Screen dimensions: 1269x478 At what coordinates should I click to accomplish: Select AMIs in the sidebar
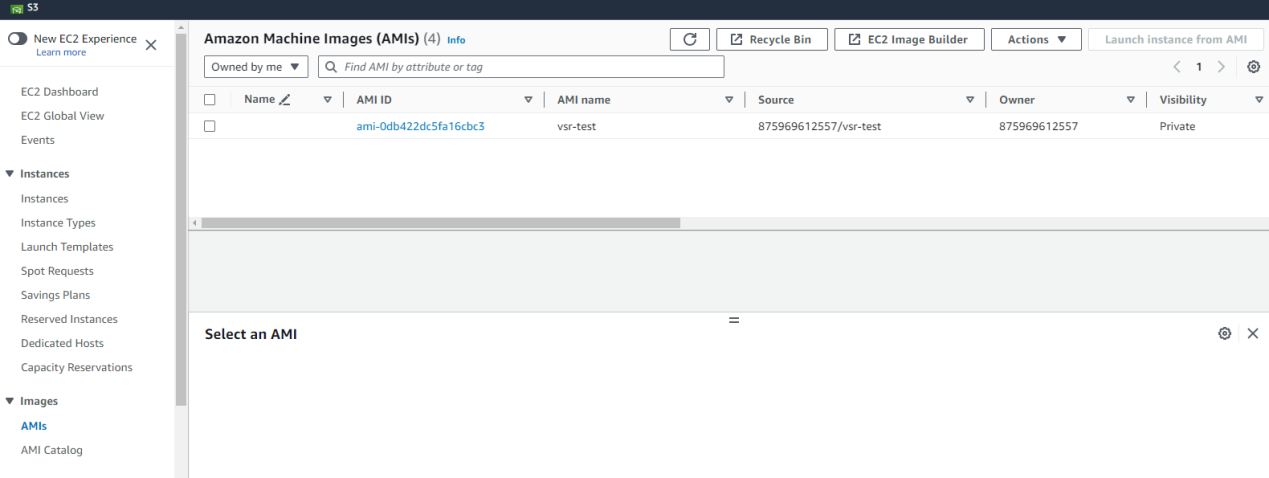34,426
